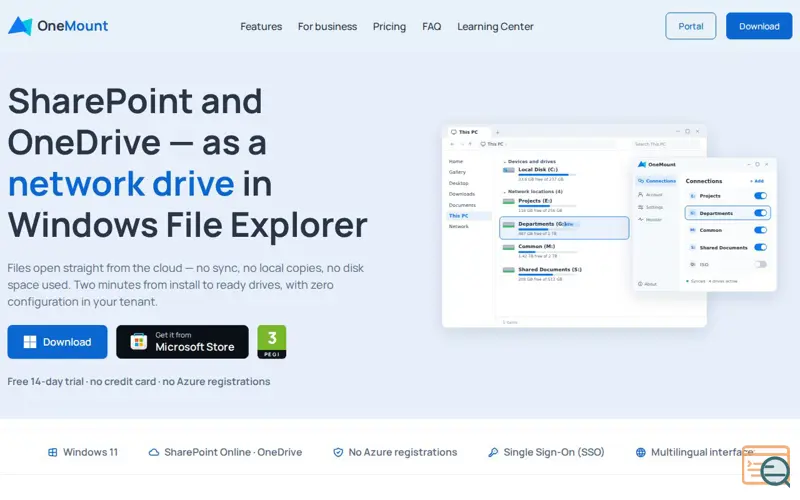Image resolution: width=800 pixels, height=500 pixels.
Task: Select the Departments (G:) network drive
Action: (564, 228)
